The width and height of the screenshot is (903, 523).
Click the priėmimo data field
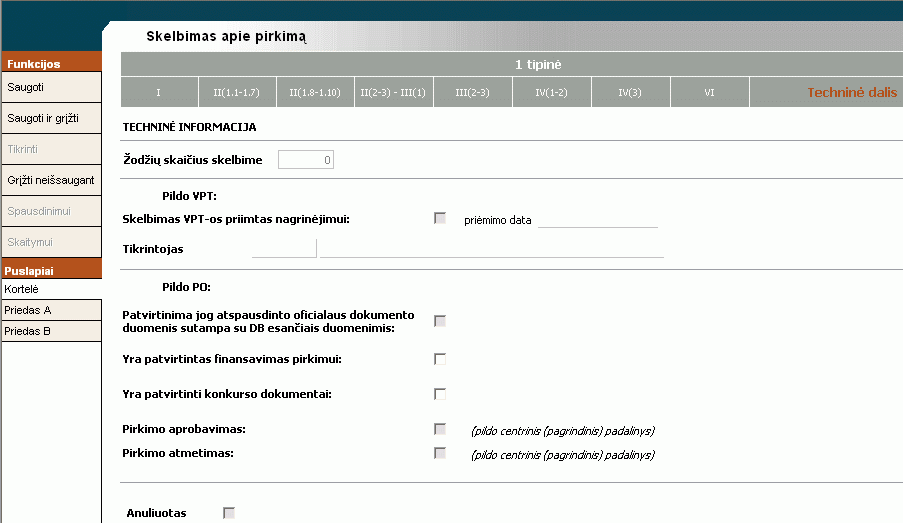[x=598, y=219]
